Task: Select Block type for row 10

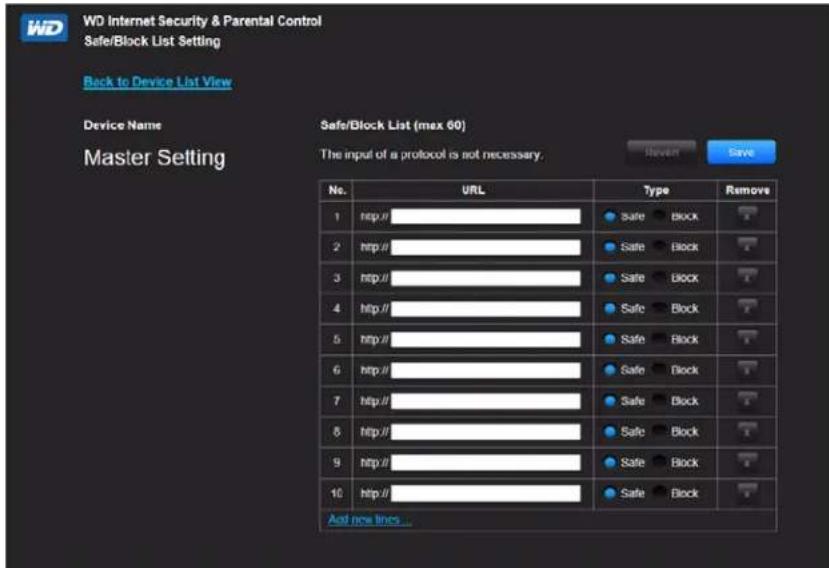Action: (659, 492)
